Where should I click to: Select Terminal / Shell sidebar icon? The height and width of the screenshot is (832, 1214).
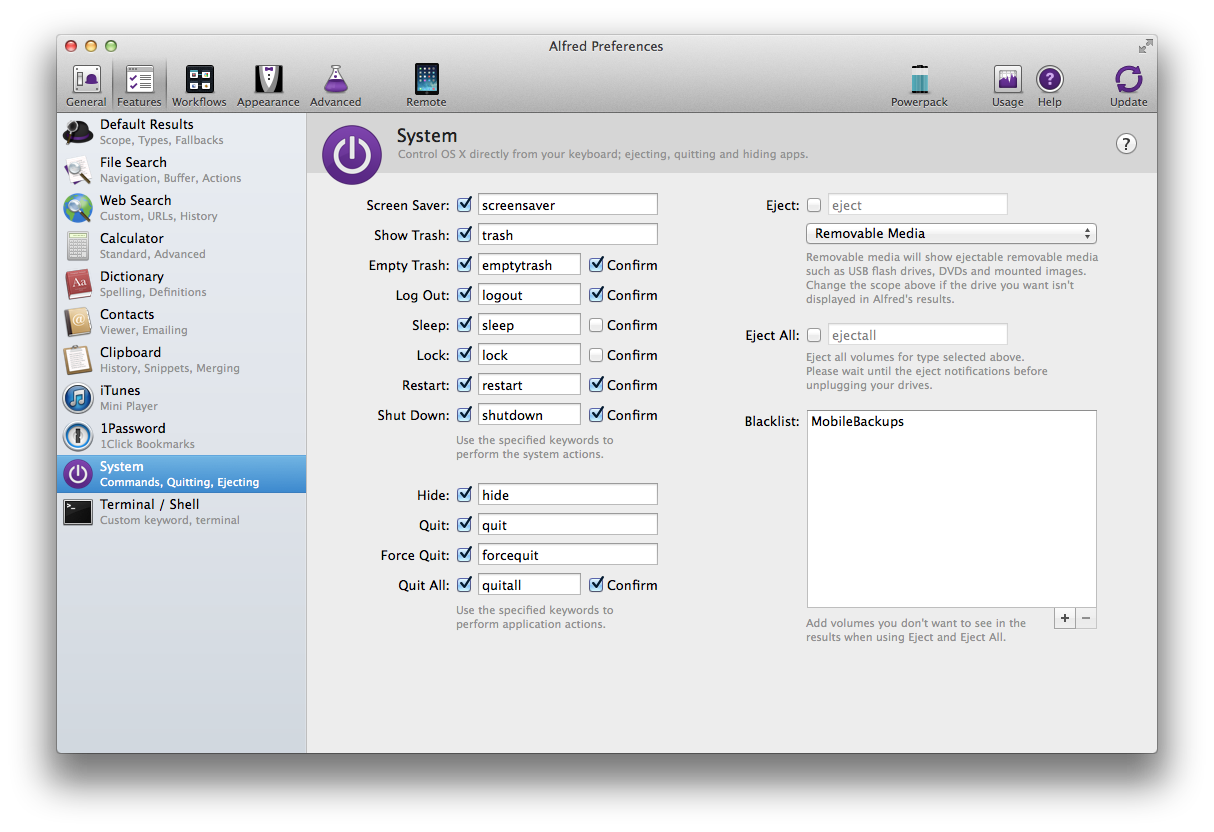pyautogui.click(x=78, y=512)
